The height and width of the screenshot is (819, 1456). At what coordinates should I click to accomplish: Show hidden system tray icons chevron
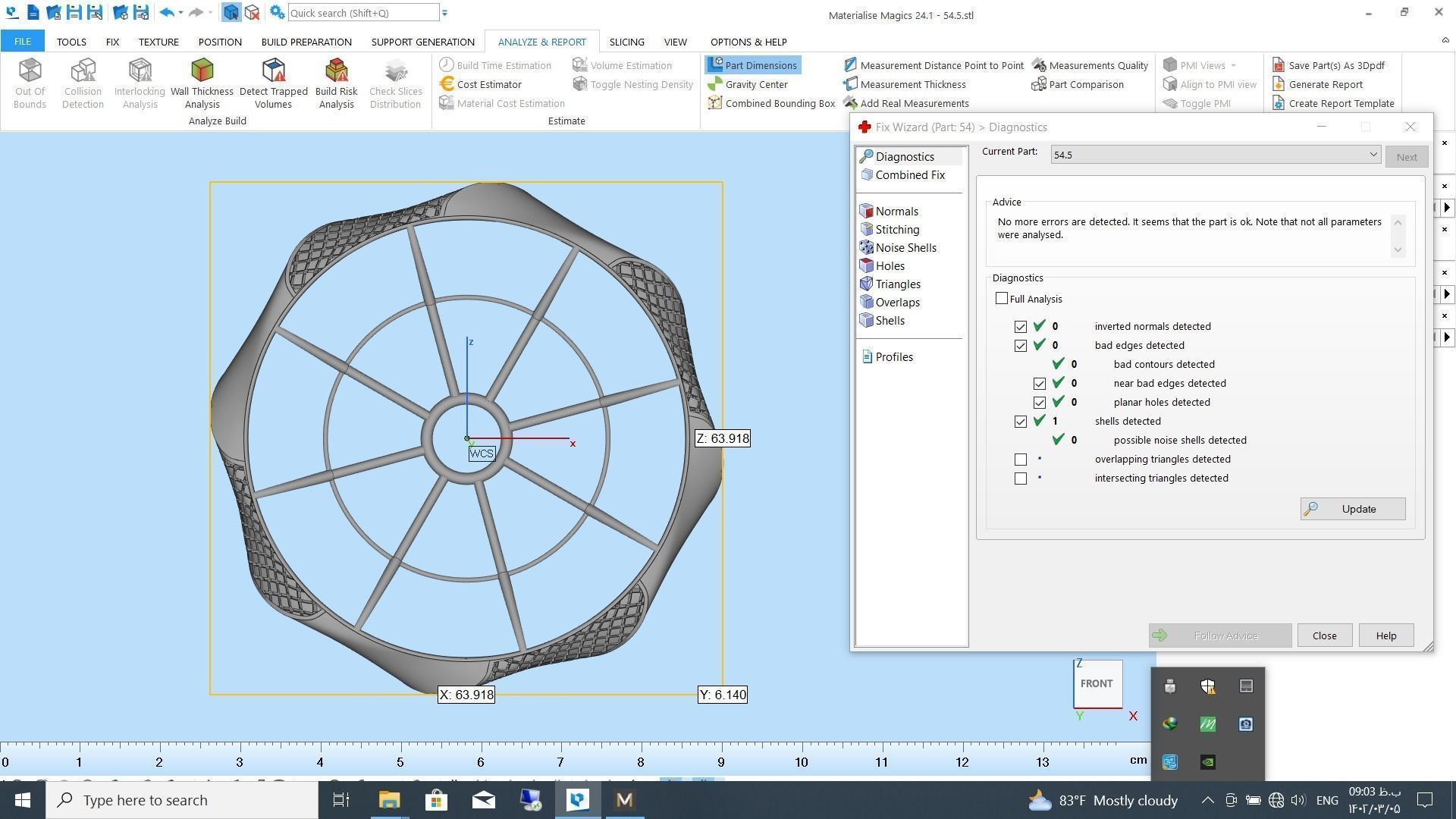pos(1207,800)
